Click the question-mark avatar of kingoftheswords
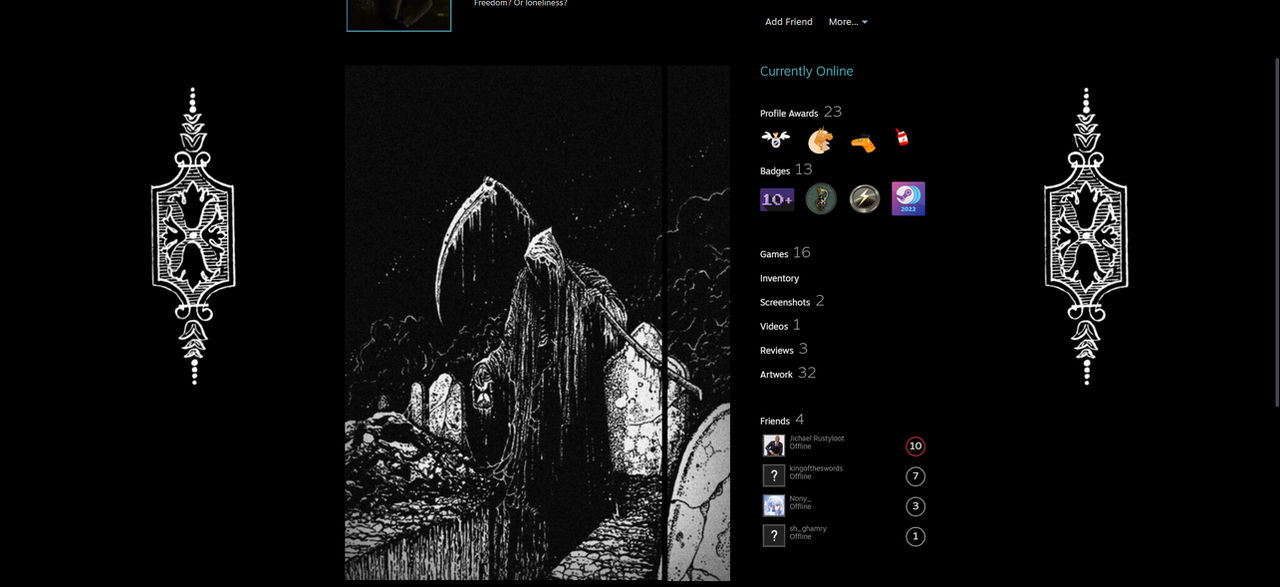Screen dimensions: 1280x587 pyautogui.click(x=774, y=476)
